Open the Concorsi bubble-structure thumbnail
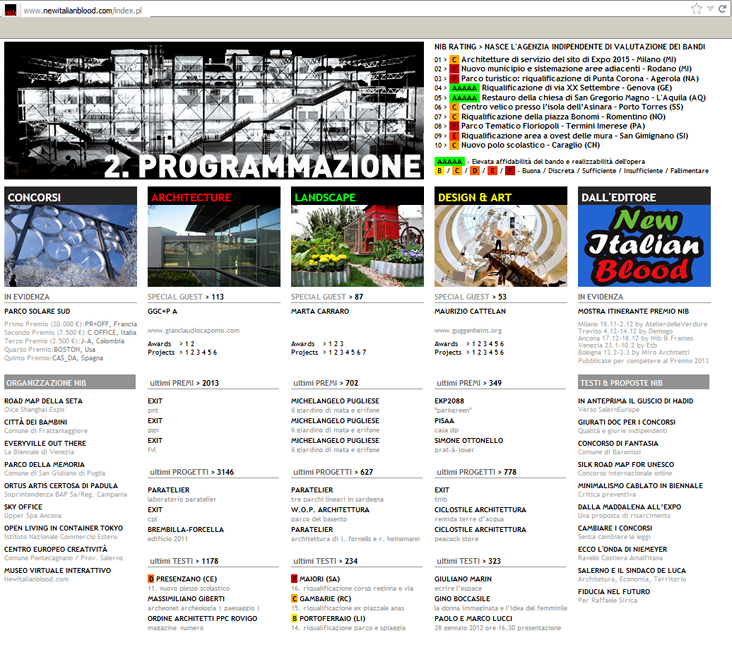 70,246
